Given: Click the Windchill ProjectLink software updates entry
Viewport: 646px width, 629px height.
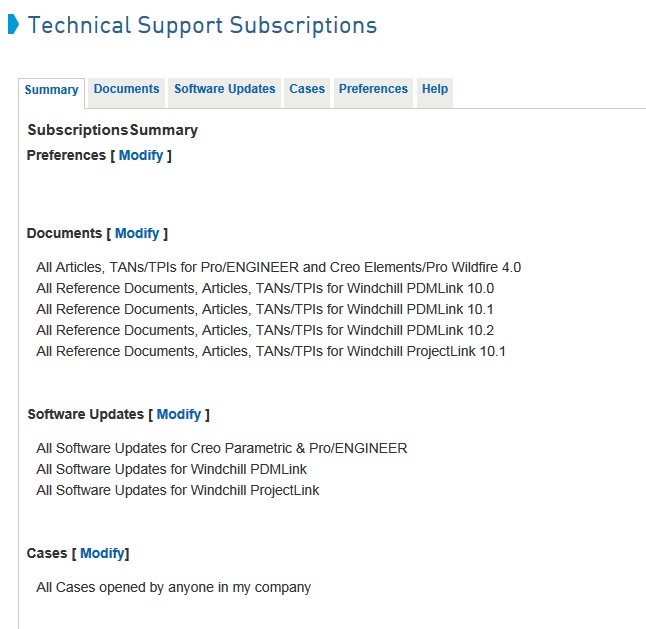Looking at the screenshot, I should [178, 490].
